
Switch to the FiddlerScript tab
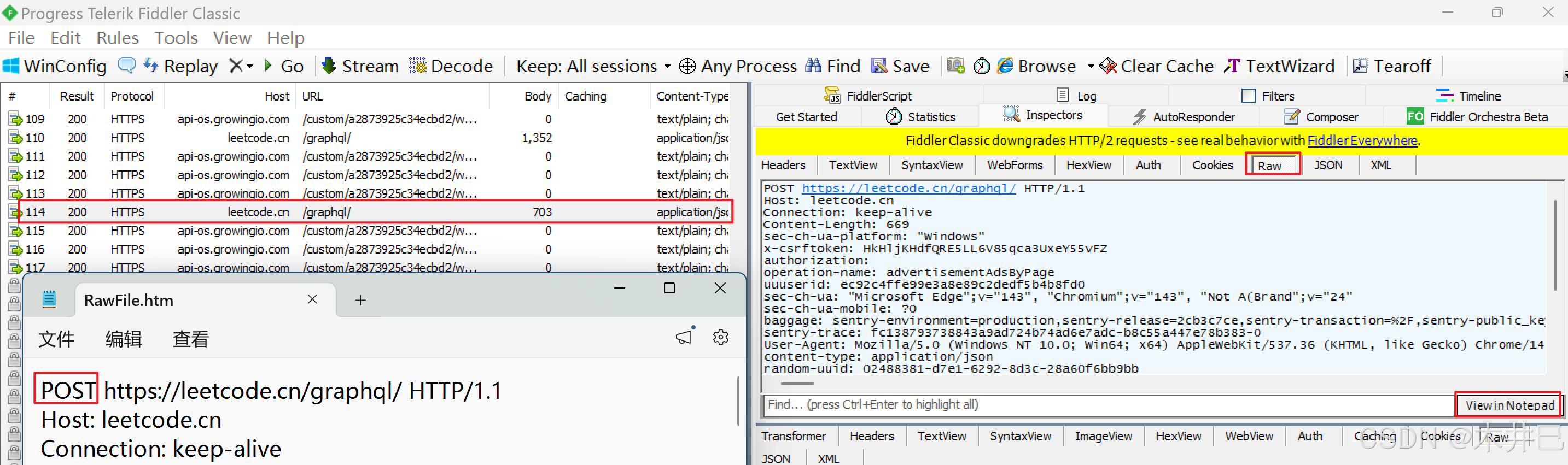[x=867, y=96]
